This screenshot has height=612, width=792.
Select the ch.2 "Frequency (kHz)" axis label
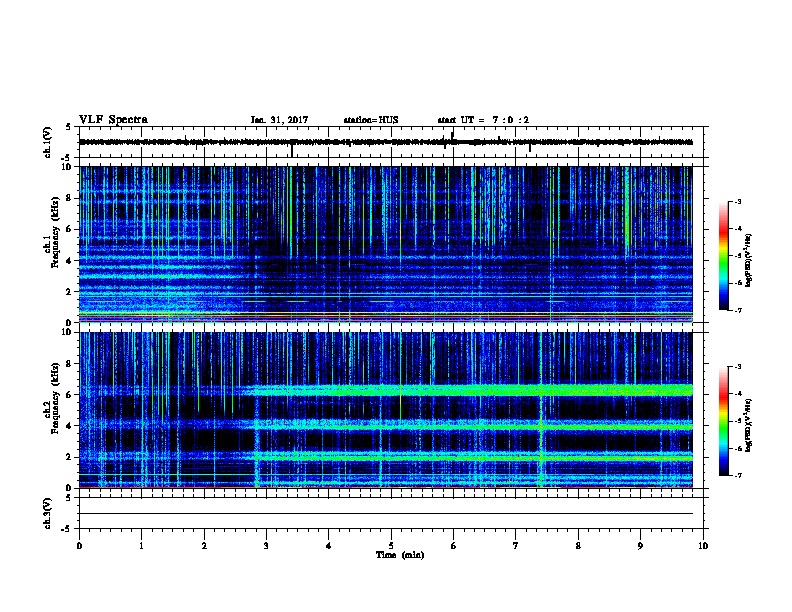(x=55, y=398)
